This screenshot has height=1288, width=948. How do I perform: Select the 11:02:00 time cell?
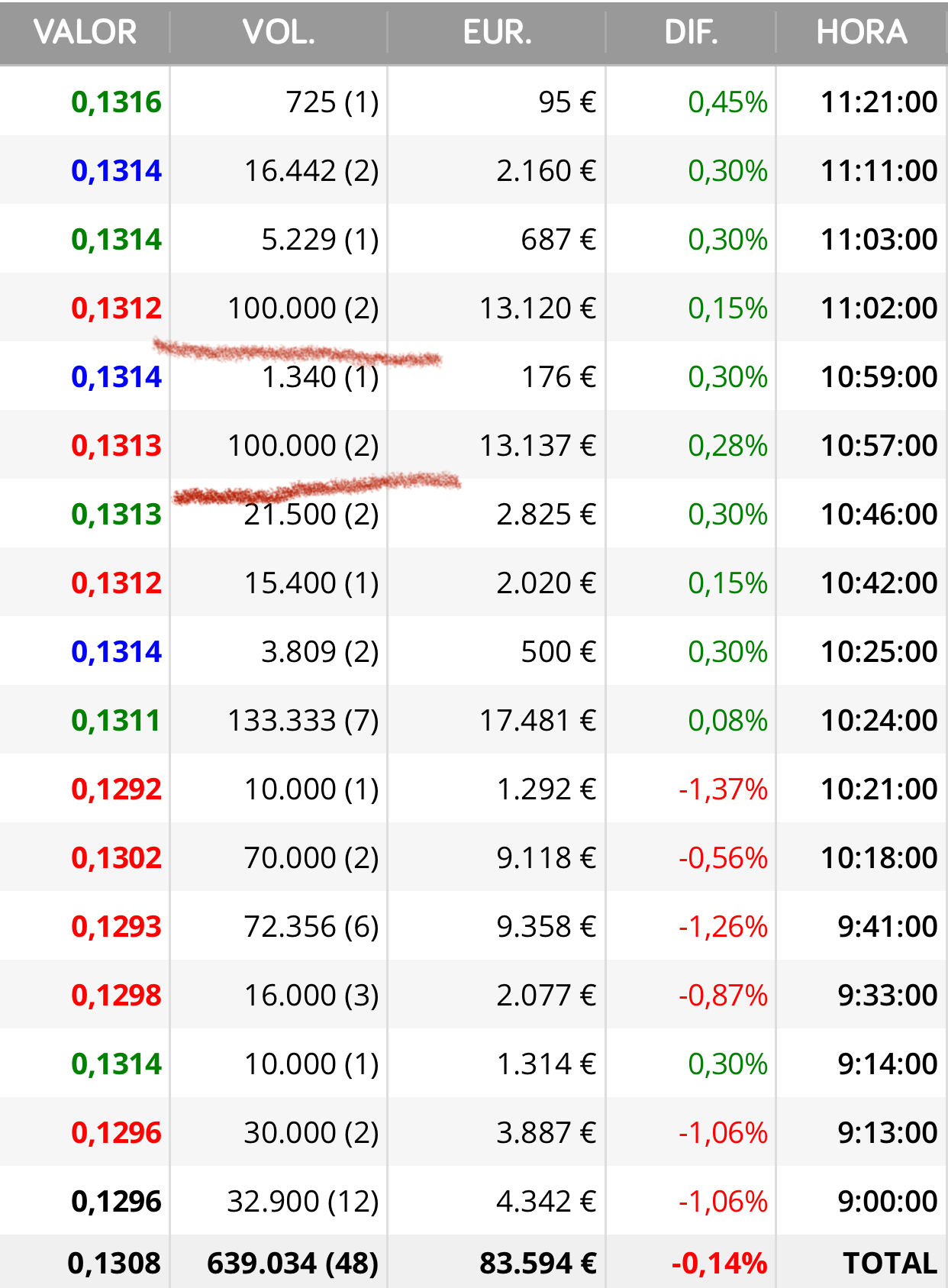coord(879,308)
